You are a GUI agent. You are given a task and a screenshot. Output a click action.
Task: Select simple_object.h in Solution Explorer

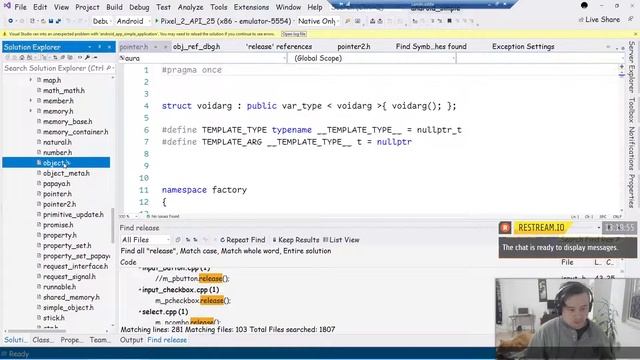(x=68, y=307)
